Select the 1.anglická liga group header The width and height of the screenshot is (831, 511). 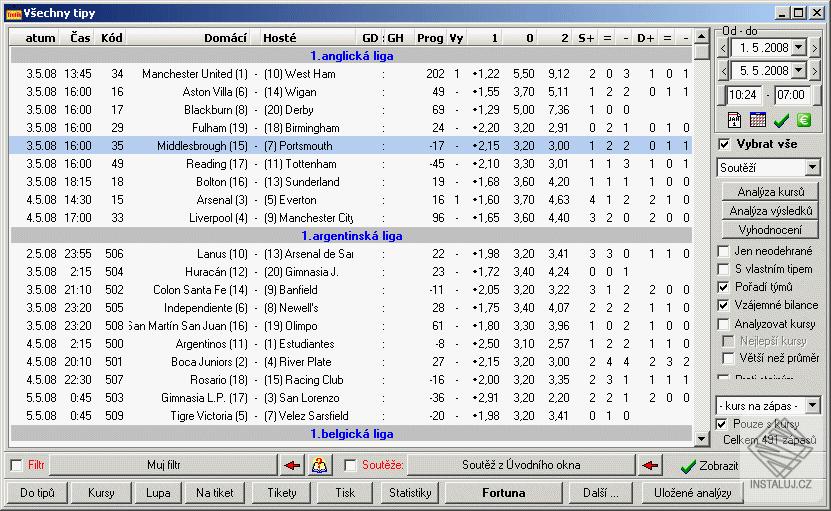(x=351, y=56)
